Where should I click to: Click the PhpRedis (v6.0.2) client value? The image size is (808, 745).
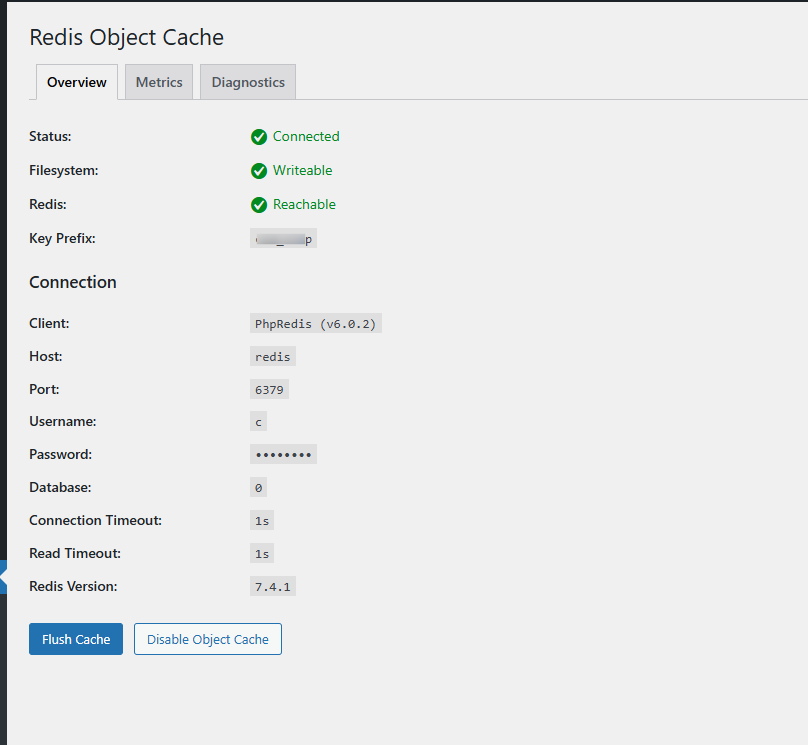[316, 323]
